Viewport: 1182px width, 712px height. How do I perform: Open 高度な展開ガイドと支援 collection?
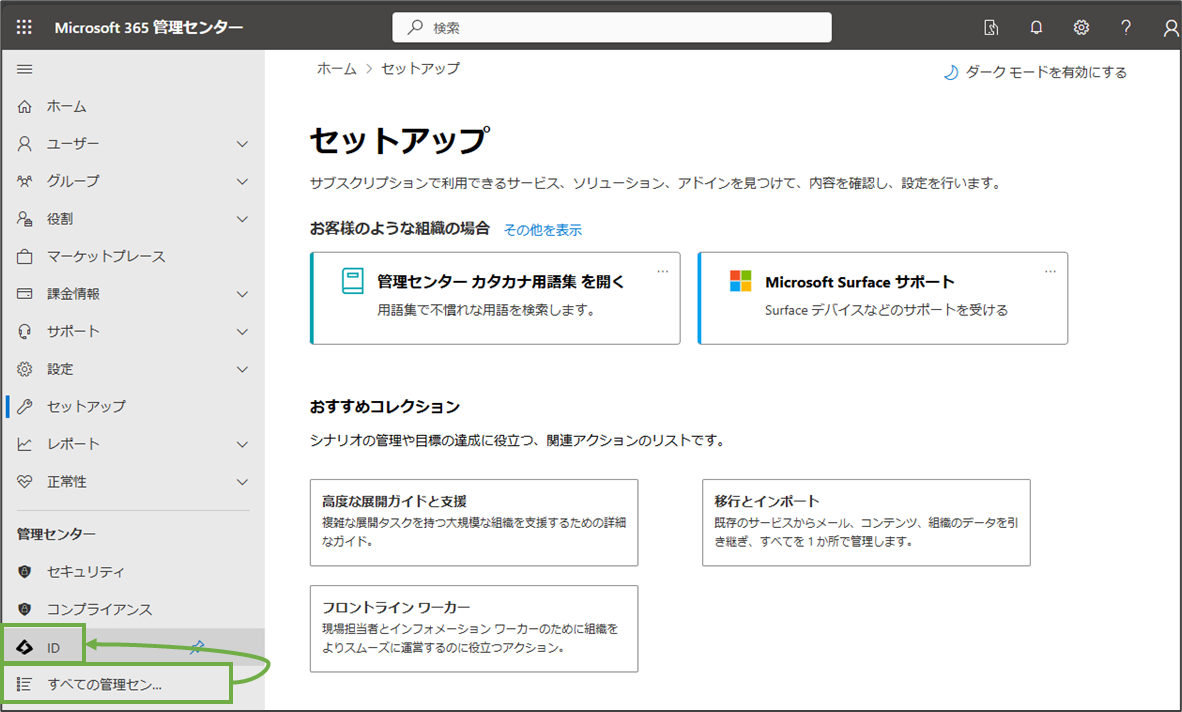tap(474, 523)
